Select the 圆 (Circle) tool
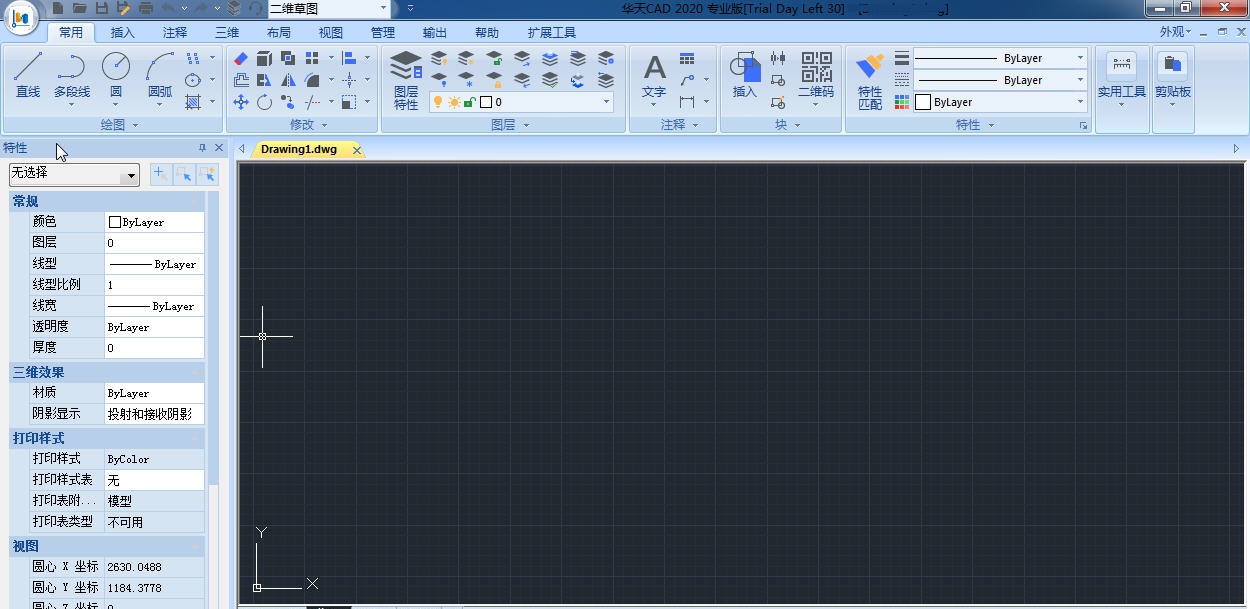1250x609 pixels. (116, 75)
